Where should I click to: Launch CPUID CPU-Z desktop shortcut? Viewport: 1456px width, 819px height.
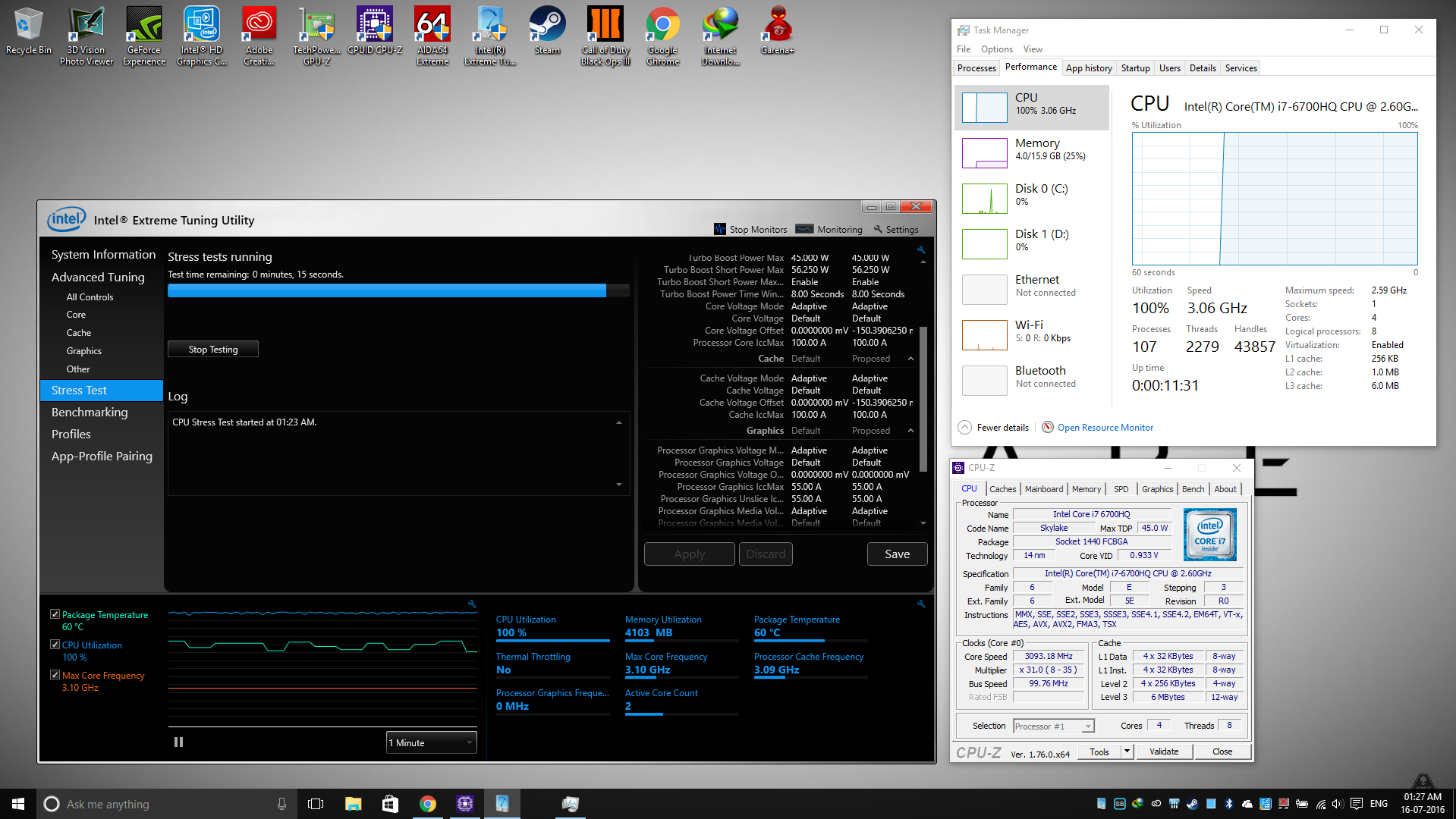(x=375, y=31)
